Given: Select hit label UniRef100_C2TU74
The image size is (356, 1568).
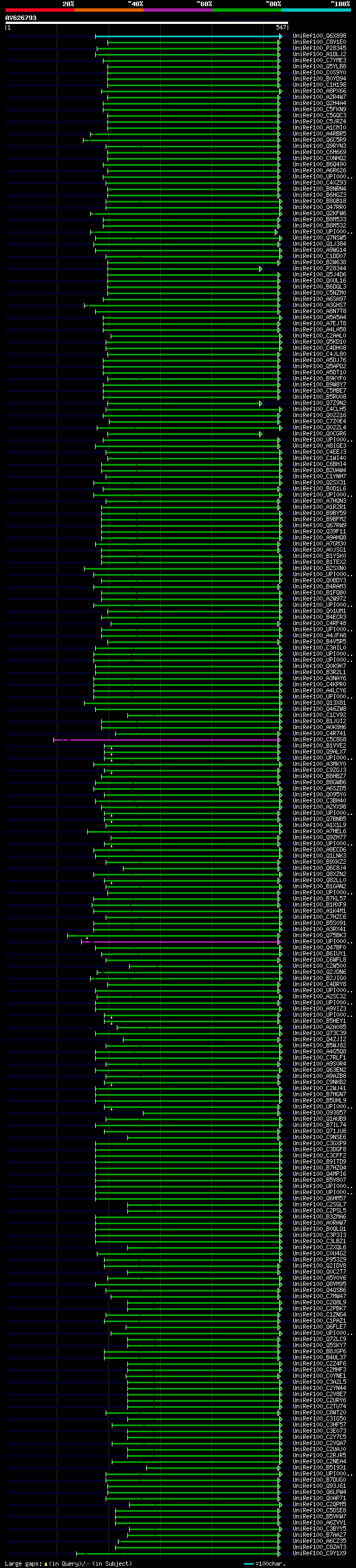Looking at the screenshot, I should coord(319,1406).
